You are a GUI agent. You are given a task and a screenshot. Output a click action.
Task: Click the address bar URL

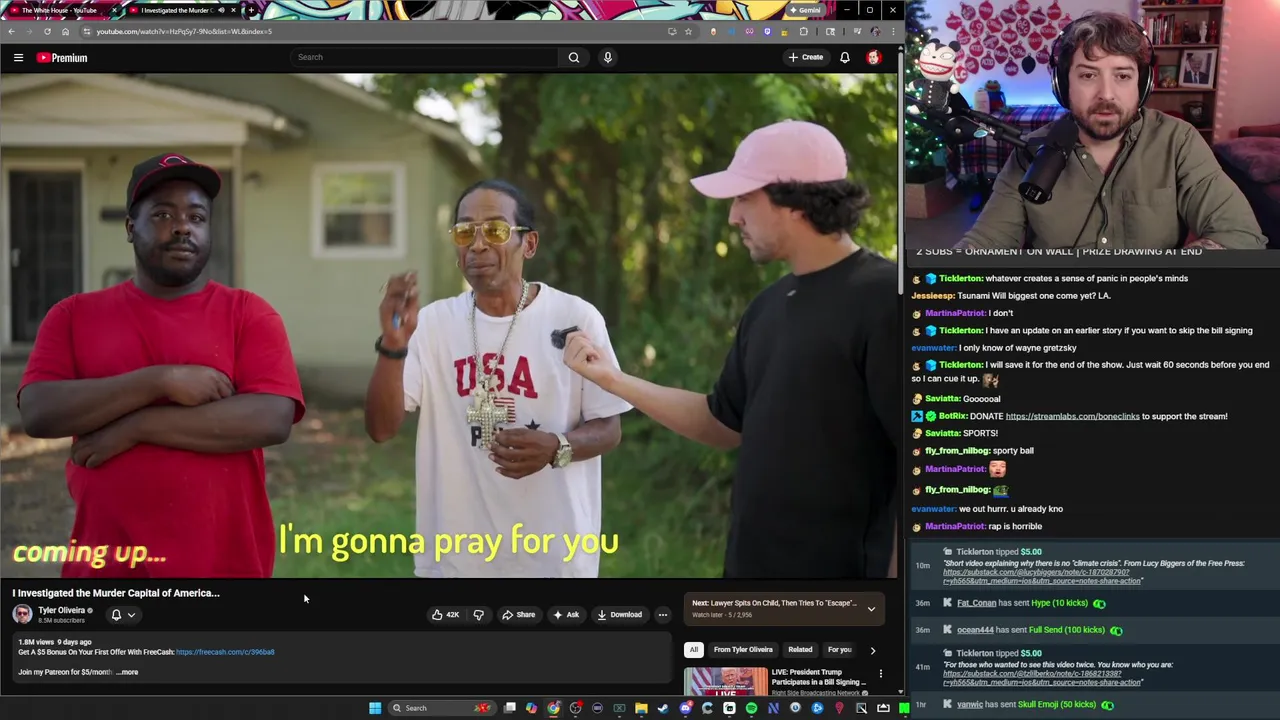click(184, 31)
